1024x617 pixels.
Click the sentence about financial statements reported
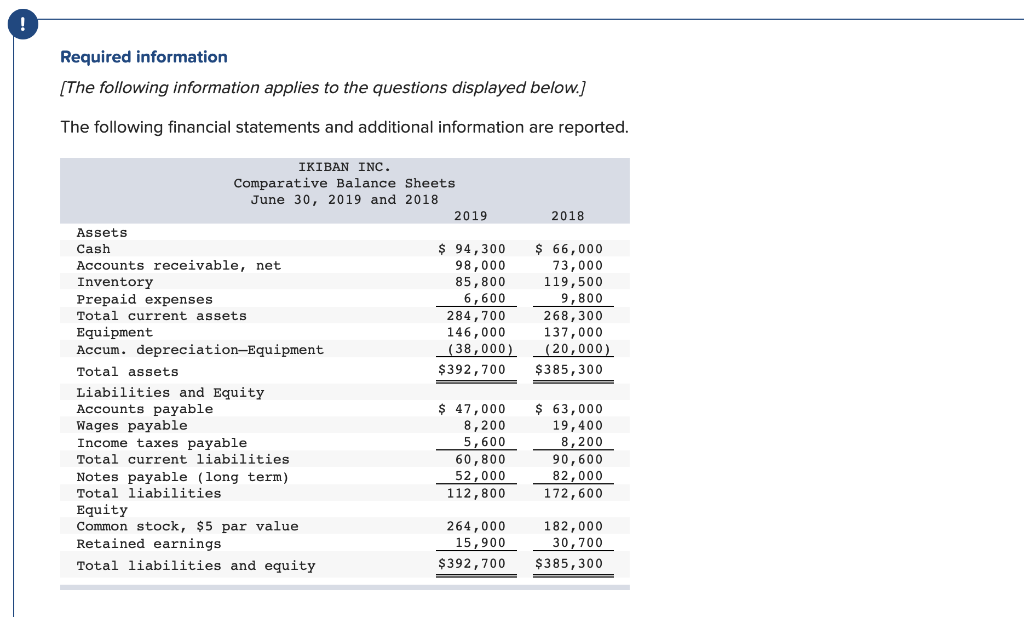pos(344,127)
